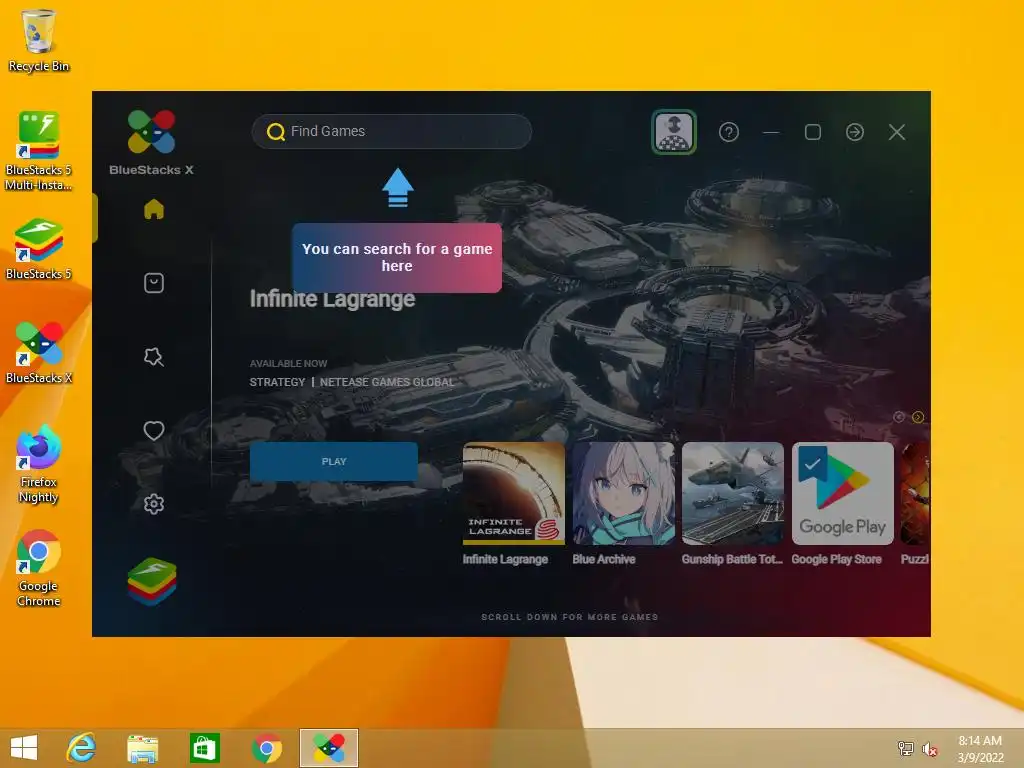Click the BlueStacks X taskbar button
The width and height of the screenshot is (1024, 768).
point(329,748)
